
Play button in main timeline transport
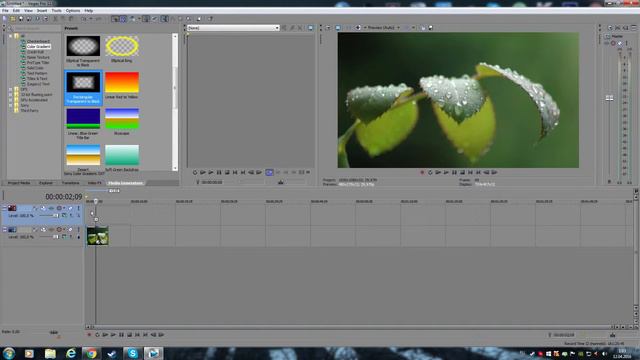tap(113, 335)
